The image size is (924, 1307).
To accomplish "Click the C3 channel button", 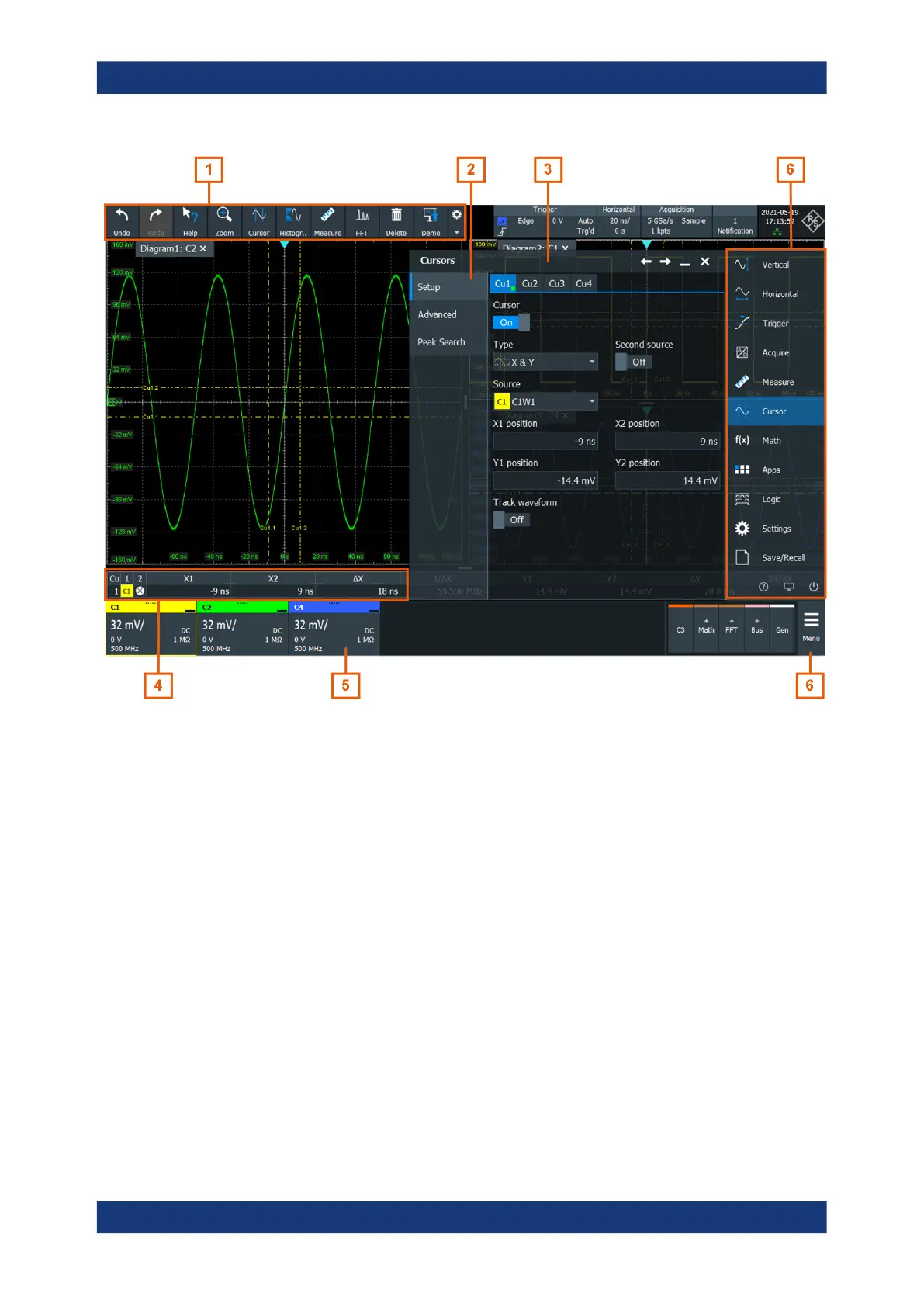I will pos(680,629).
